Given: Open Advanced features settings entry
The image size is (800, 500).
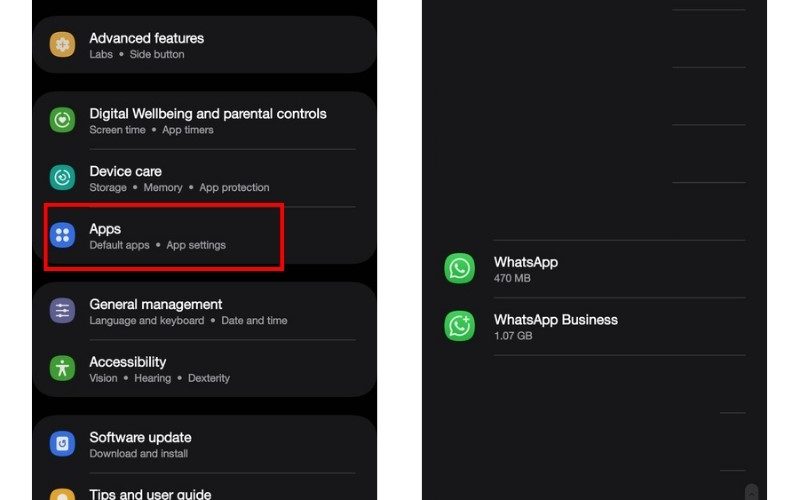Looking at the screenshot, I should (204, 45).
